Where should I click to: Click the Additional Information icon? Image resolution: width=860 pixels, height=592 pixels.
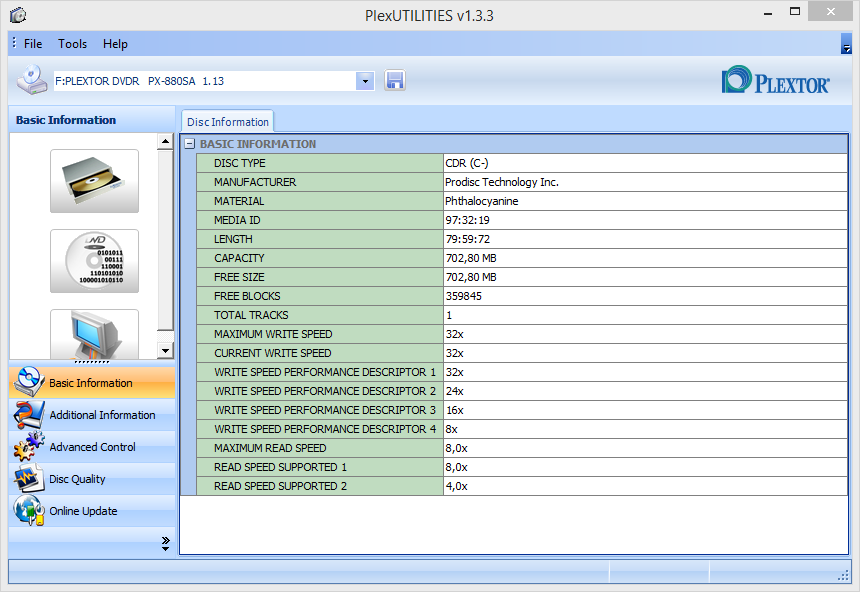pyautogui.click(x=29, y=414)
